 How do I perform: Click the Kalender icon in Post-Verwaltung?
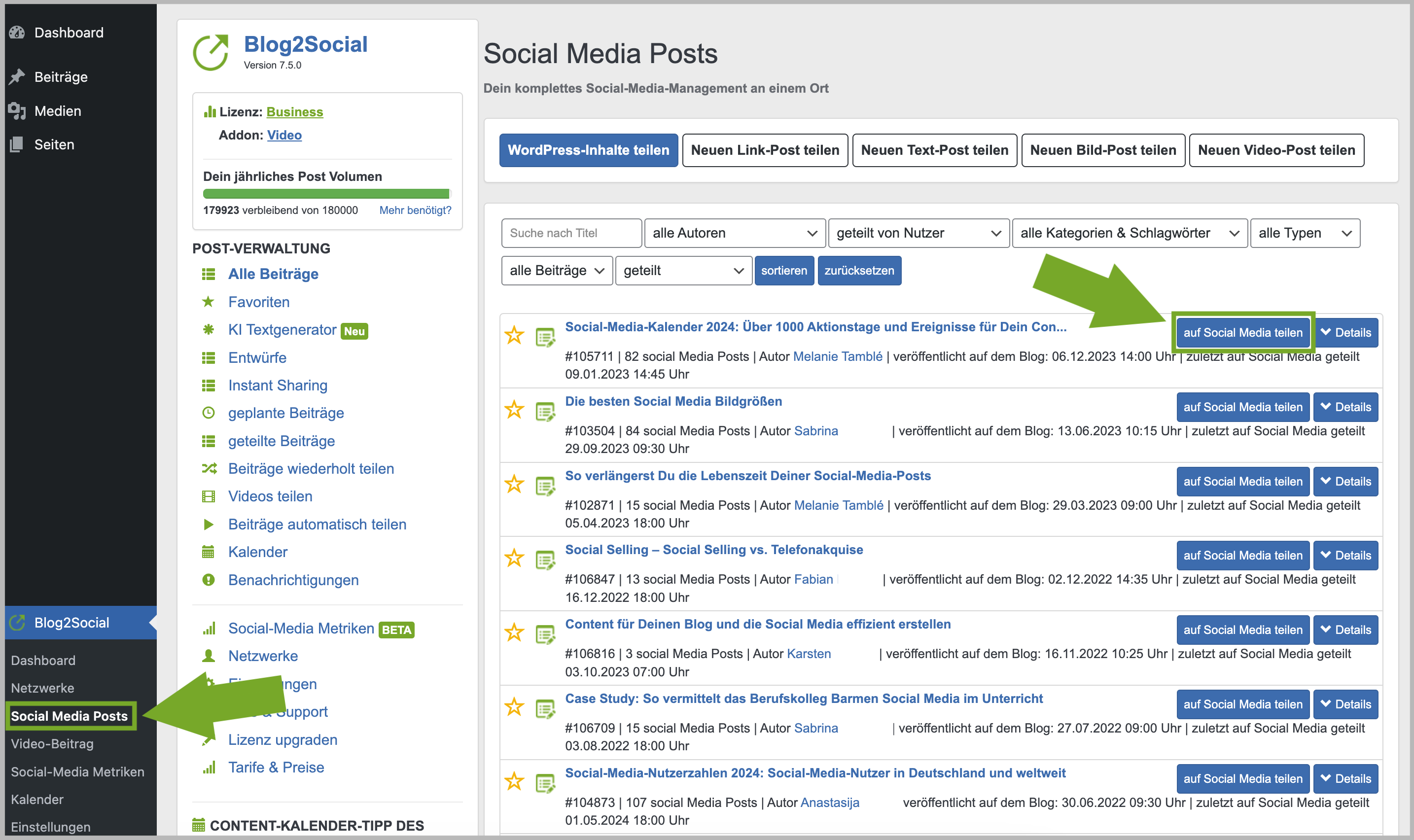pos(209,552)
